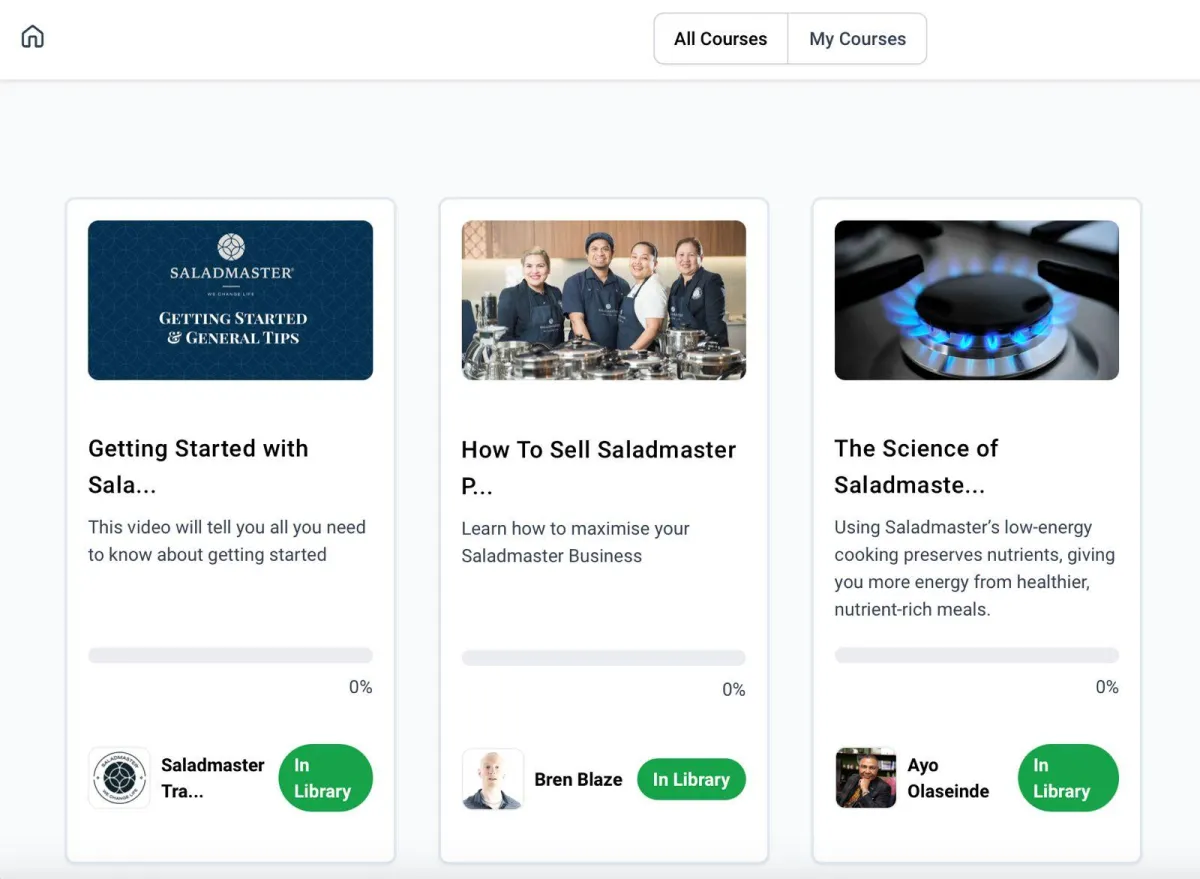Open The Science of Saladmaste... course title

[x=916, y=467]
